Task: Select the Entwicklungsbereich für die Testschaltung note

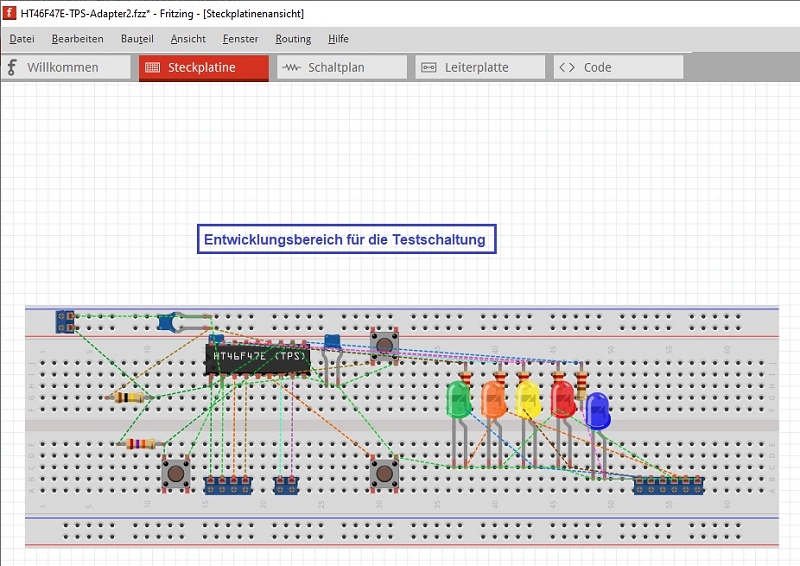Action: 346,239
